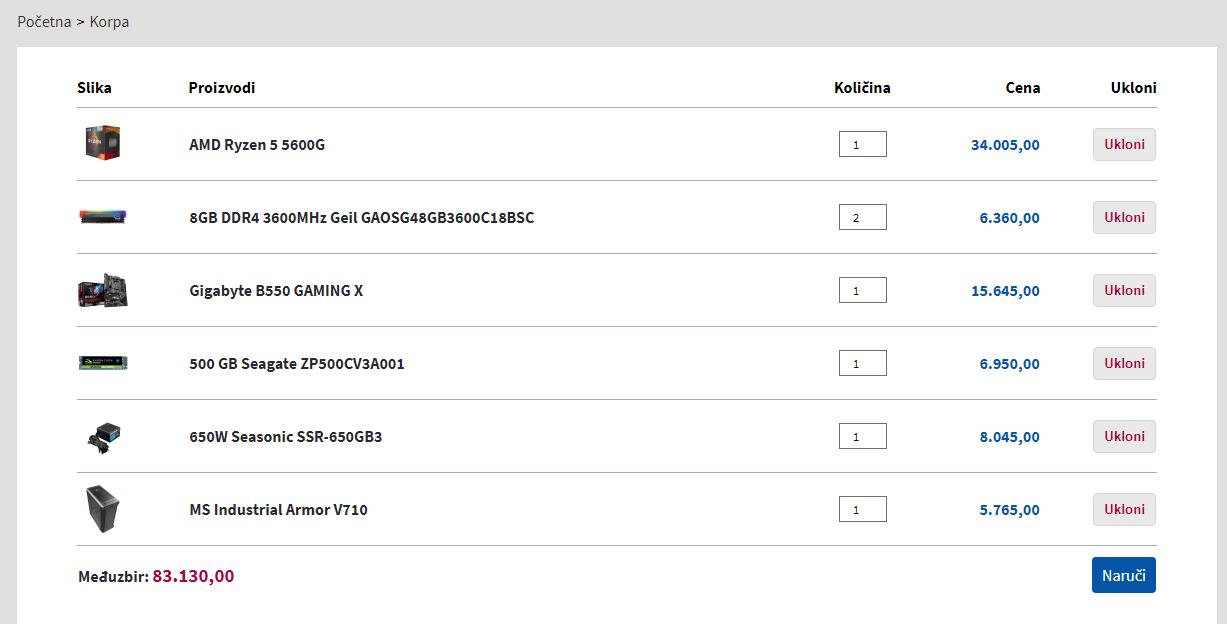Remove AMD Ryzen 5 5600G from cart
The image size is (1227, 624).
(1124, 144)
